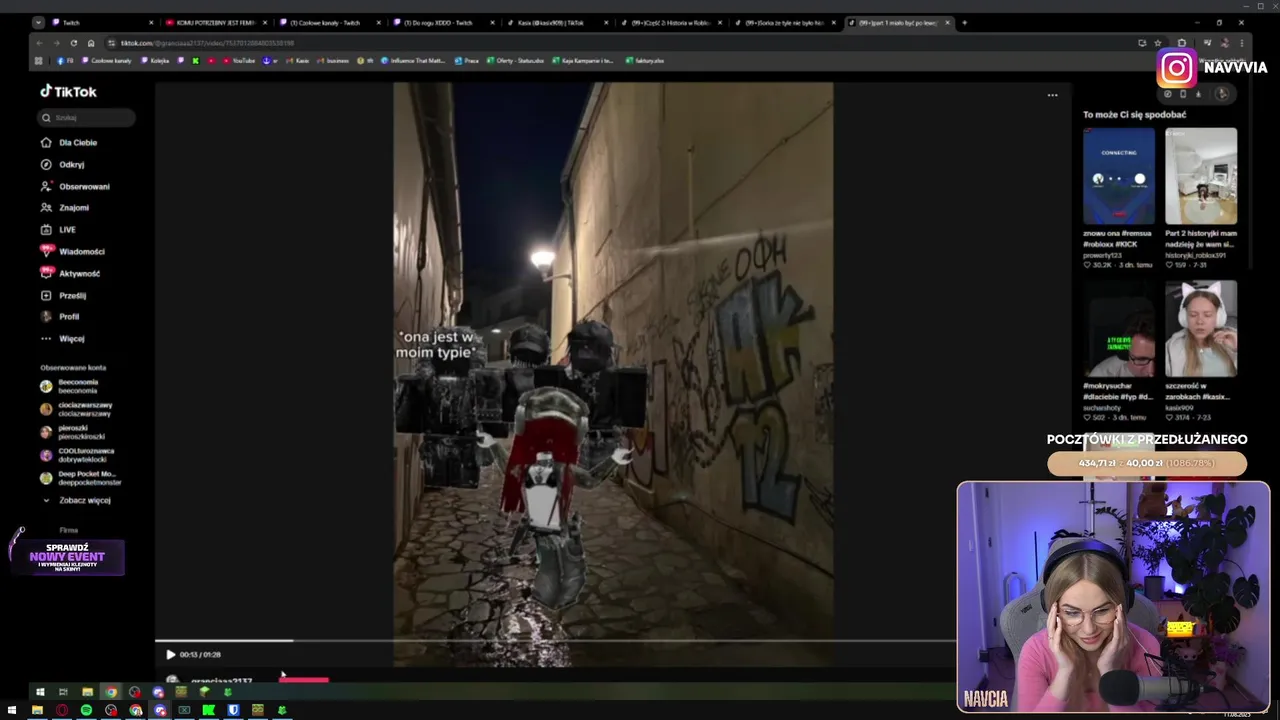Open the video three-dots options menu
The height and width of the screenshot is (720, 1280).
click(x=1052, y=95)
